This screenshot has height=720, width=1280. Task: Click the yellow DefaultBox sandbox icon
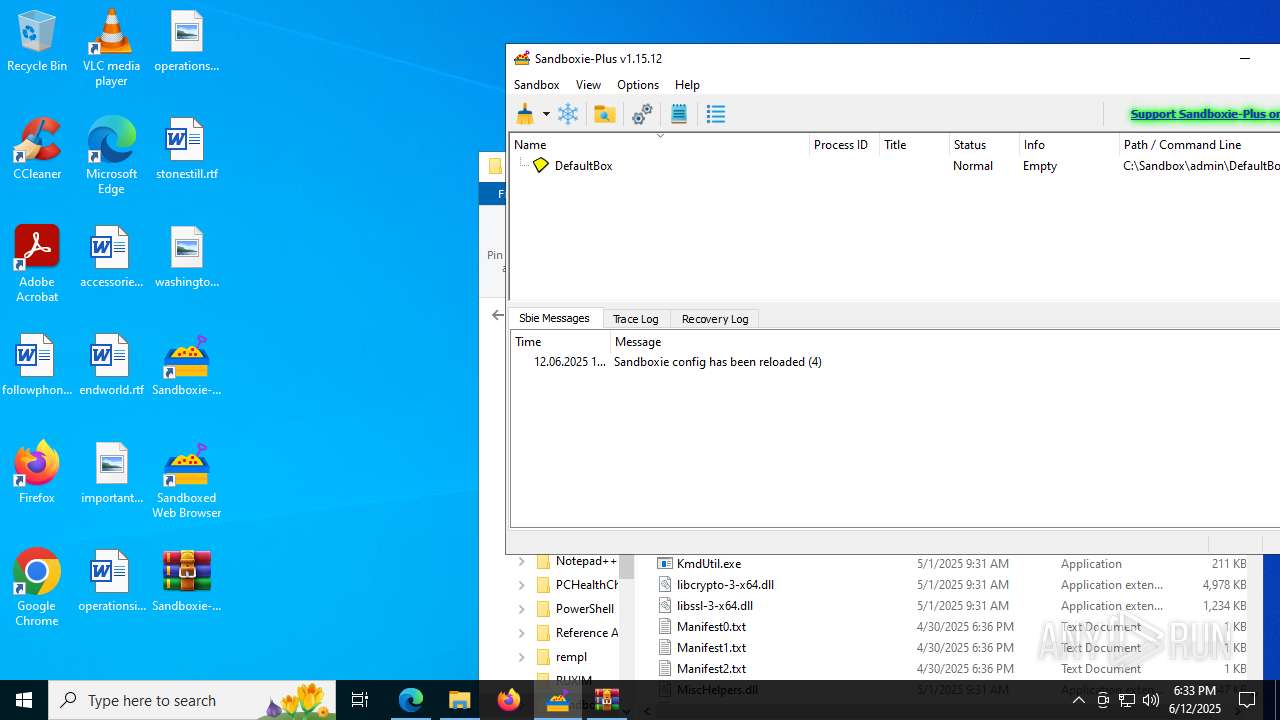click(541, 165)
